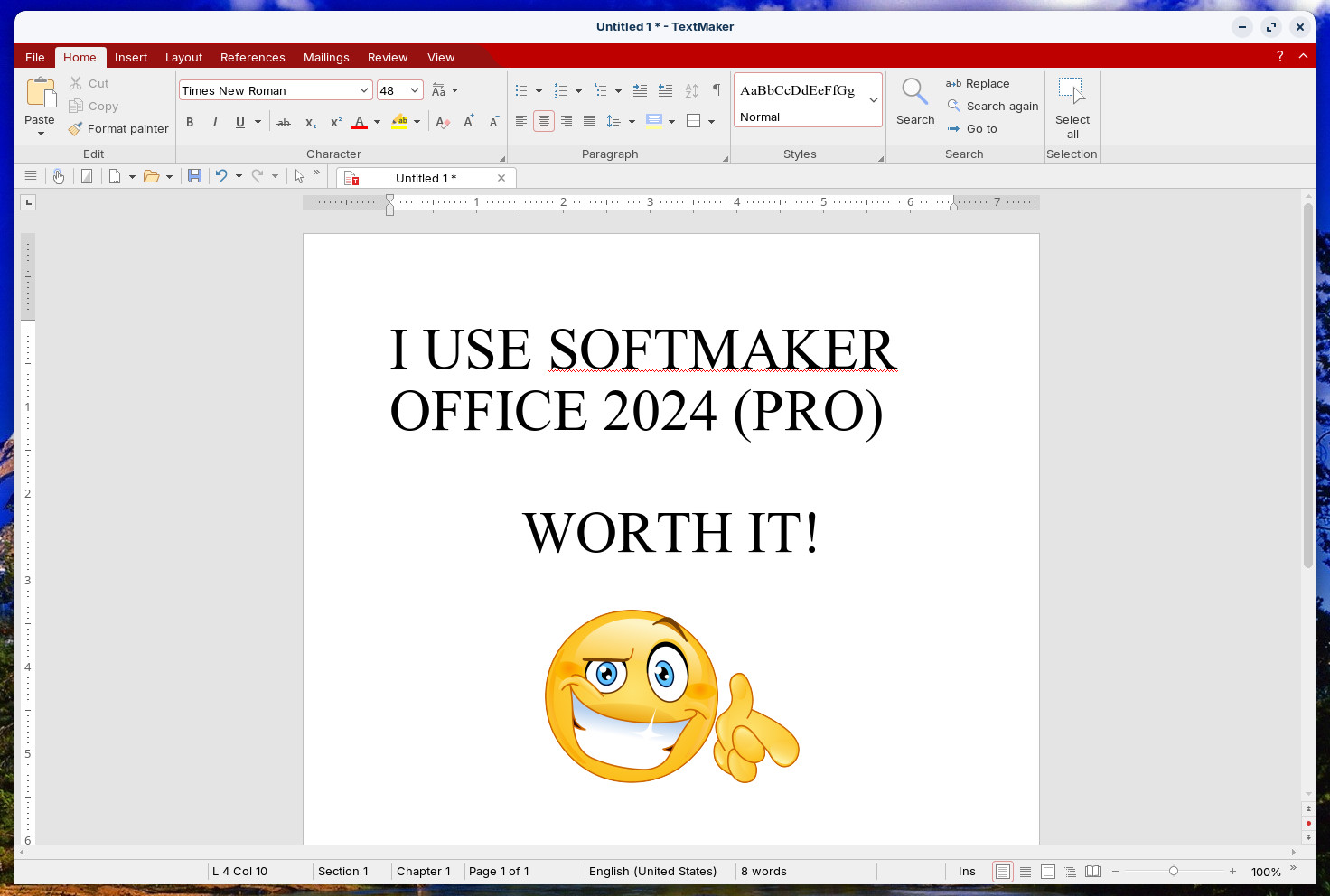Click the Search again button
This screenshot has height=896, width=1330.
pos(993,106)
